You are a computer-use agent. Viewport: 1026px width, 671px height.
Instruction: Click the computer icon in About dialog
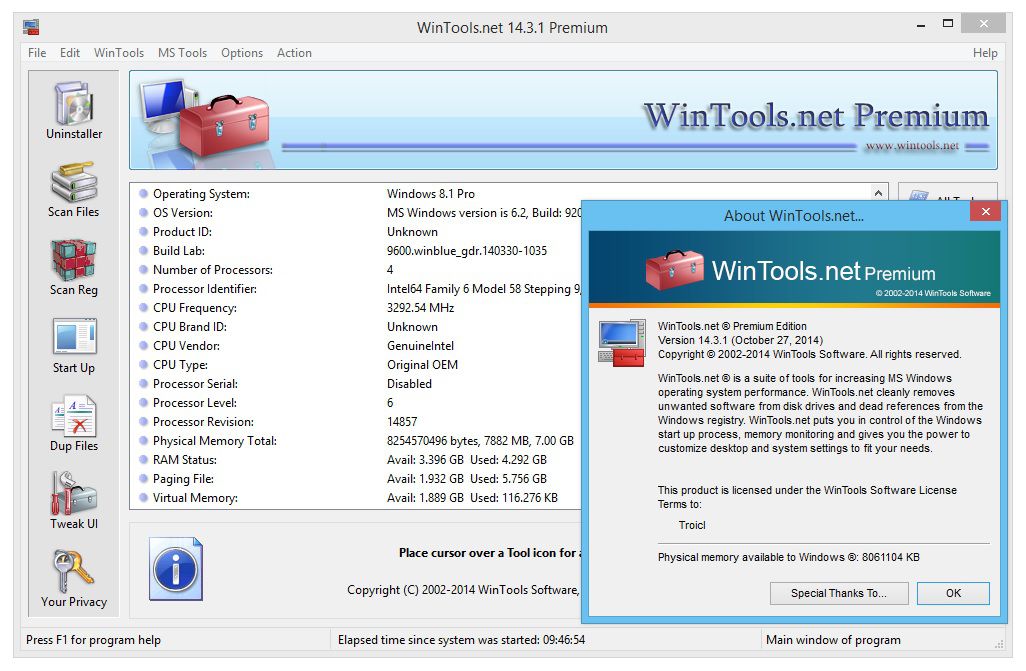click(x=621, y=342)
